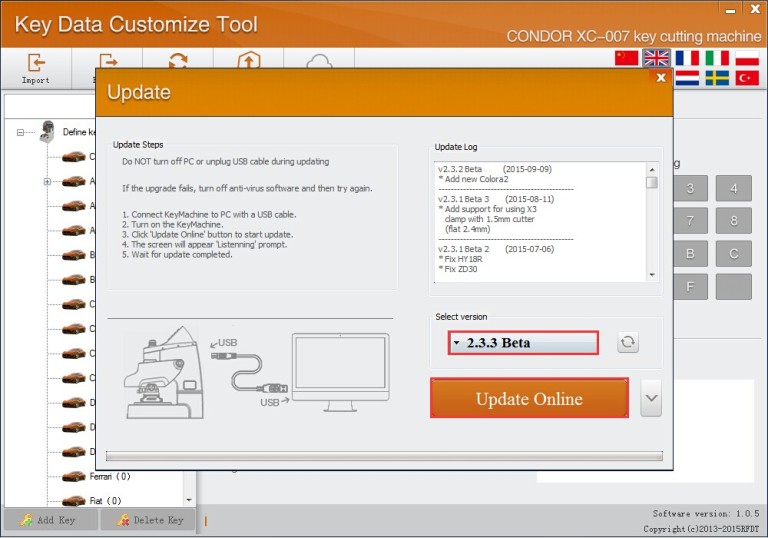768x538 pixels.
Task: Click the upload arrow toolbar icon
Action: coord(249,59)
